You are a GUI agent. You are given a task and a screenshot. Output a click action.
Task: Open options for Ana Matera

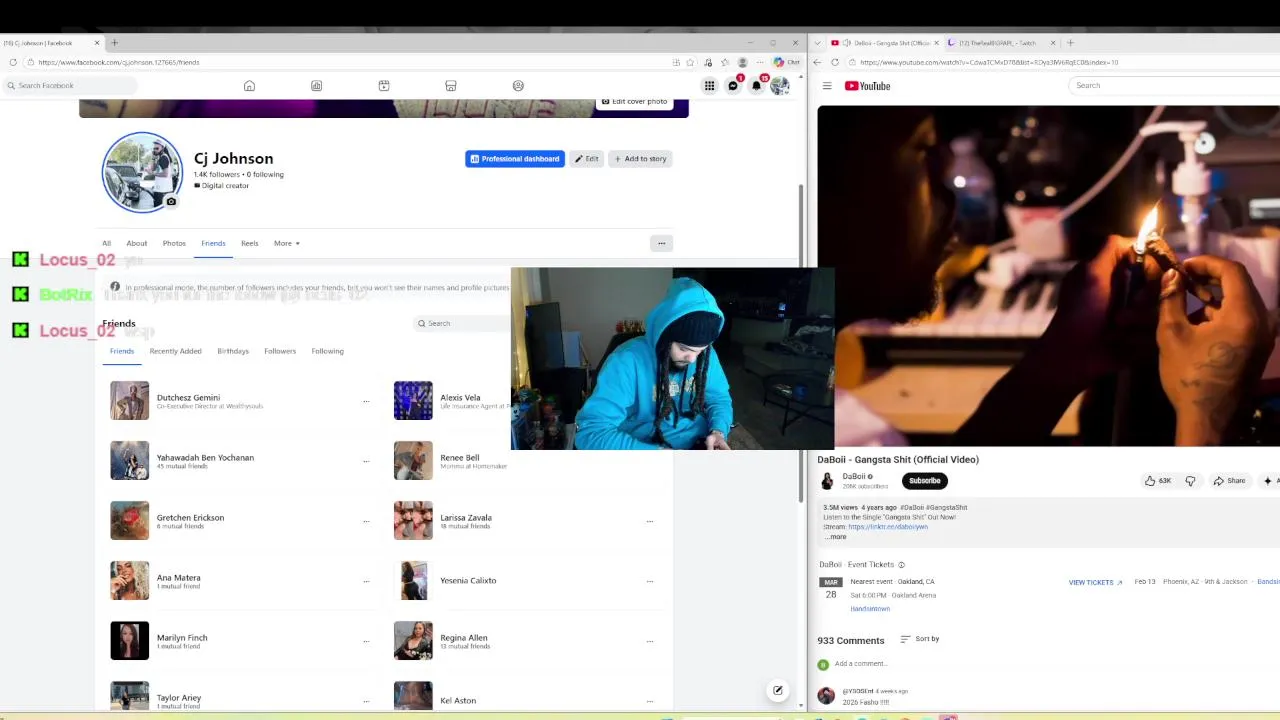click(x=366, y=581)
